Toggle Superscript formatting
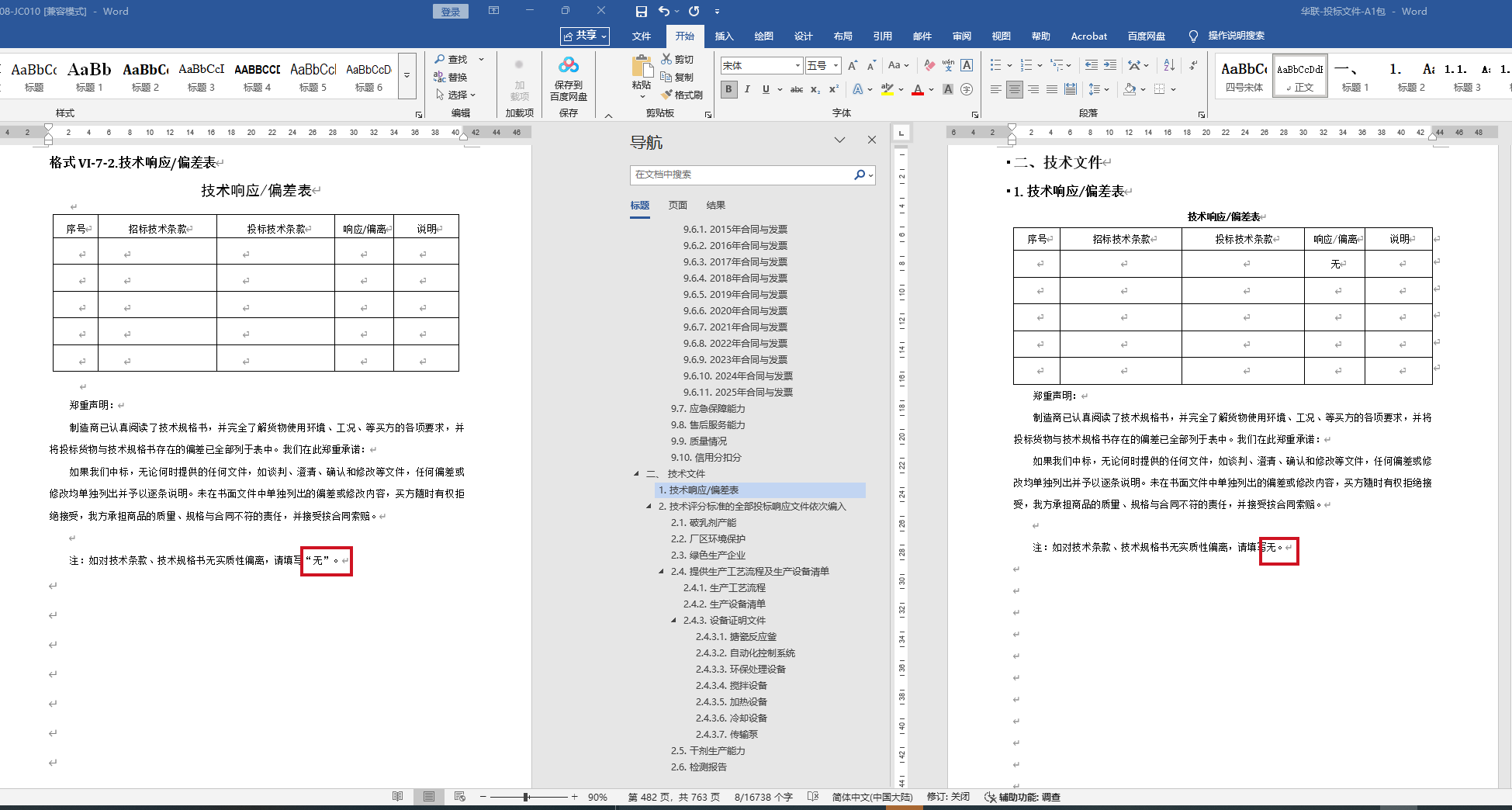1512x810 pixels. coord(834,89)
